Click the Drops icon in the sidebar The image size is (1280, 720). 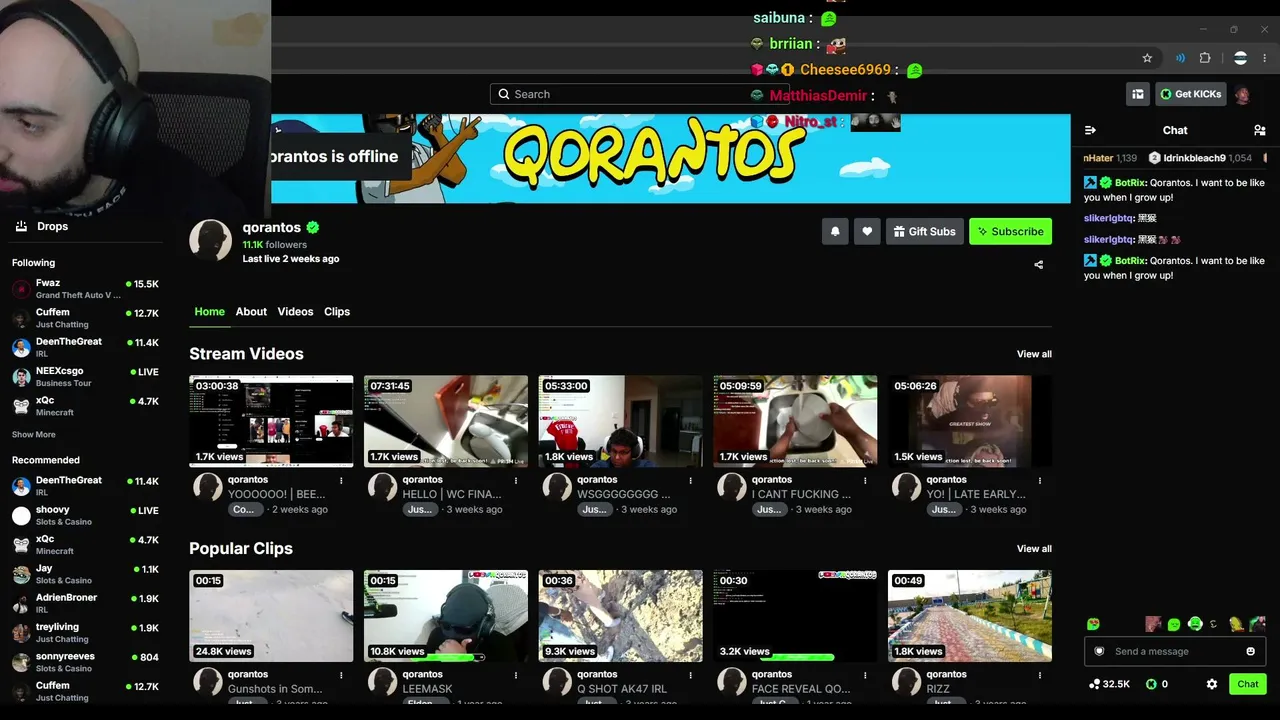[x=21, y=226]
